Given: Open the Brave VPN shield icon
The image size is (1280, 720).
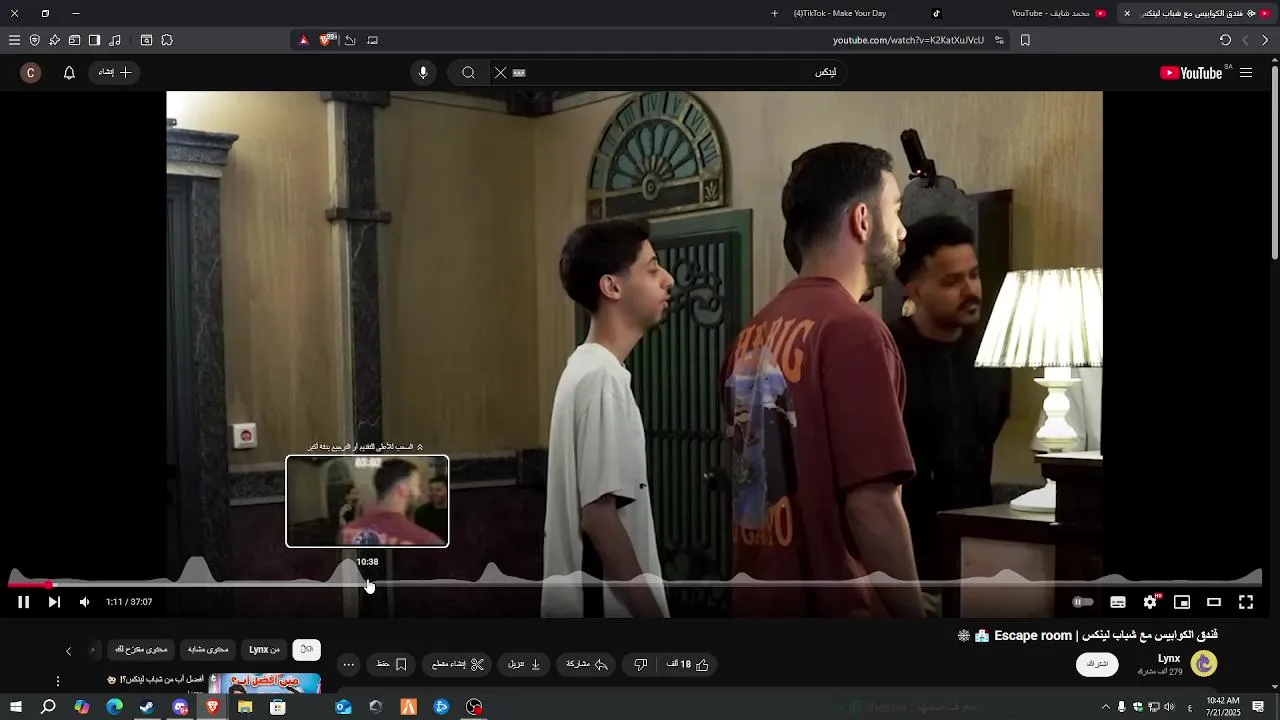Looking at the screenshot, I should pos(35,40).
